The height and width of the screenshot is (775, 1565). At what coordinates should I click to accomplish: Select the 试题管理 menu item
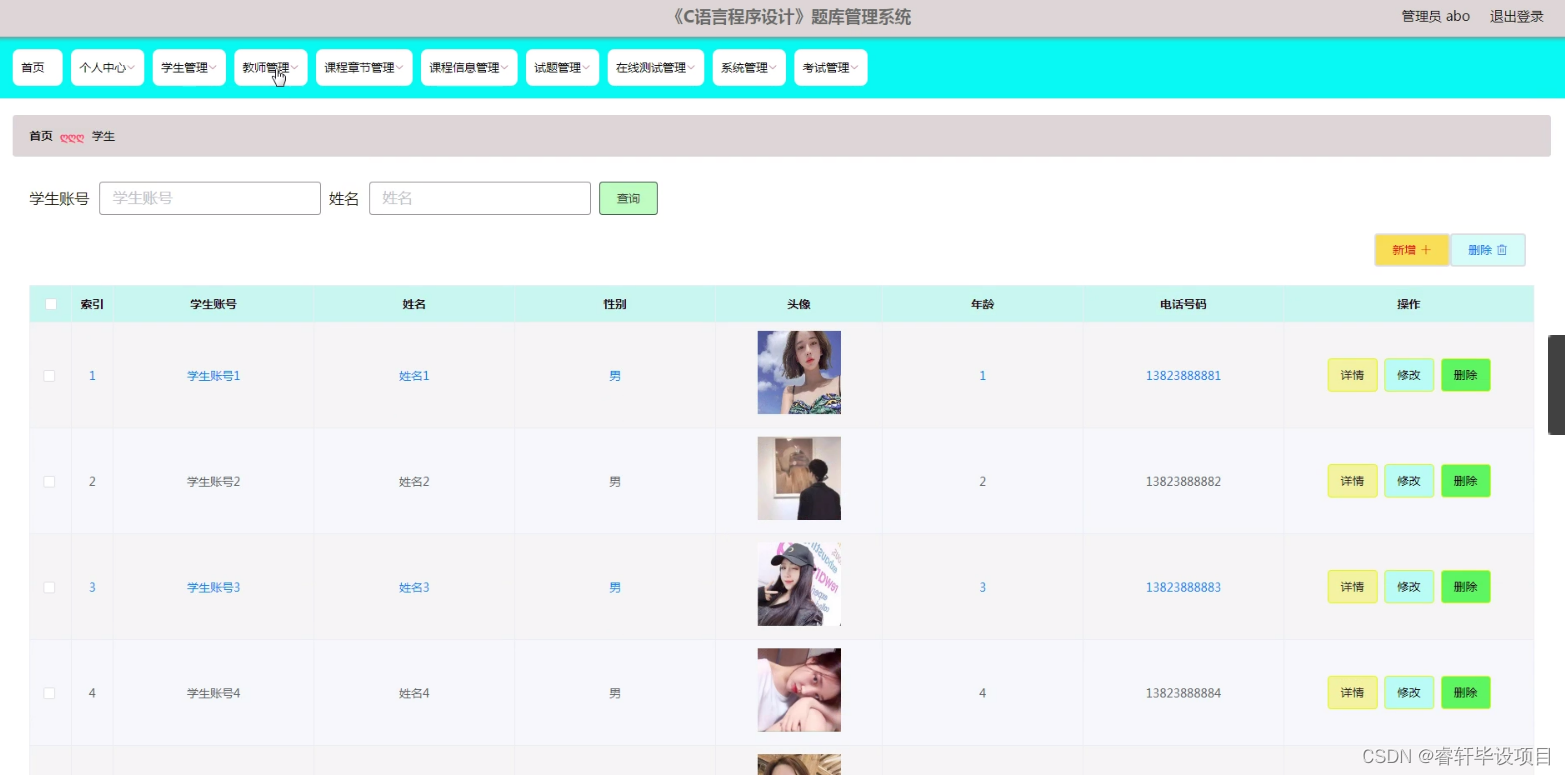coord(562,67)
